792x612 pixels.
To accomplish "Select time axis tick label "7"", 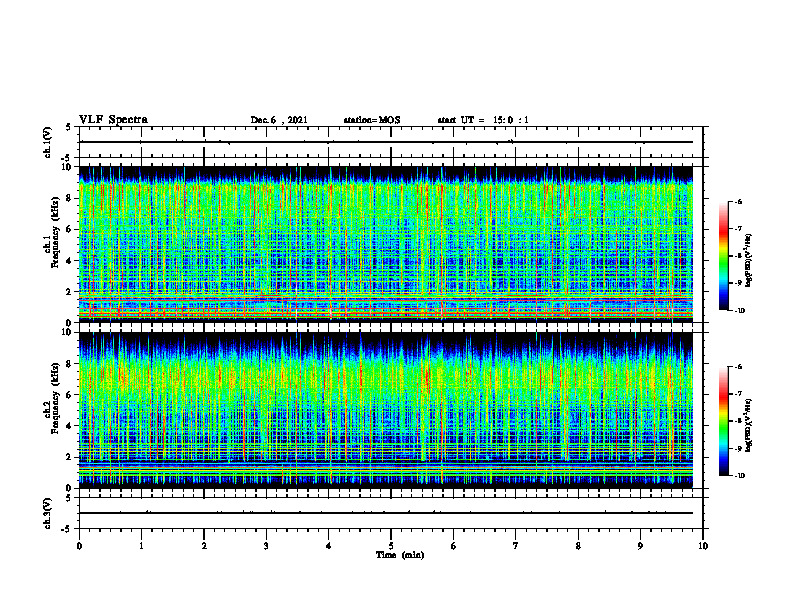I will click(516, 546).
